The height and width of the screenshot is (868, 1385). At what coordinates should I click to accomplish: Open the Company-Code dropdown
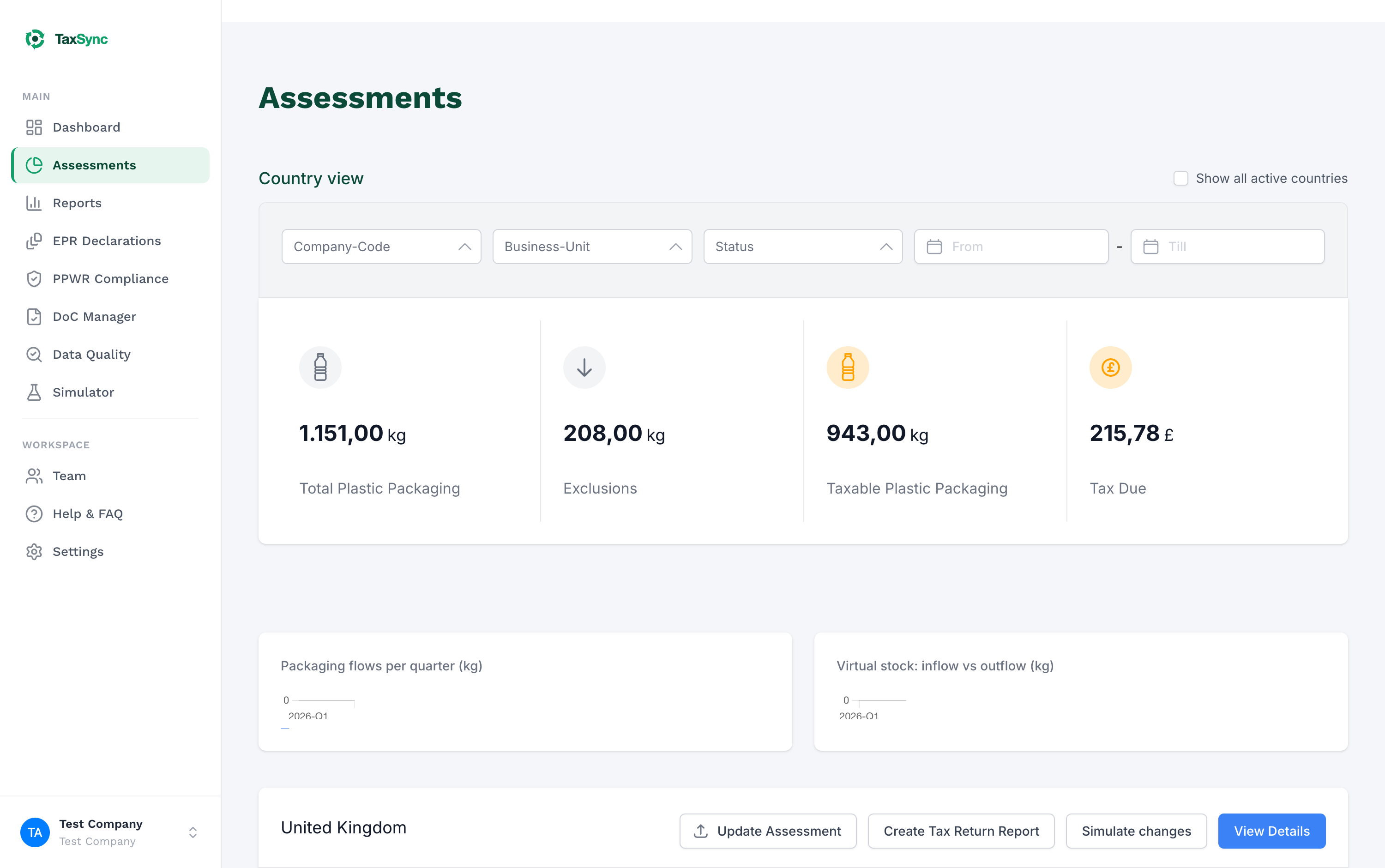click(x=381, y=247)
